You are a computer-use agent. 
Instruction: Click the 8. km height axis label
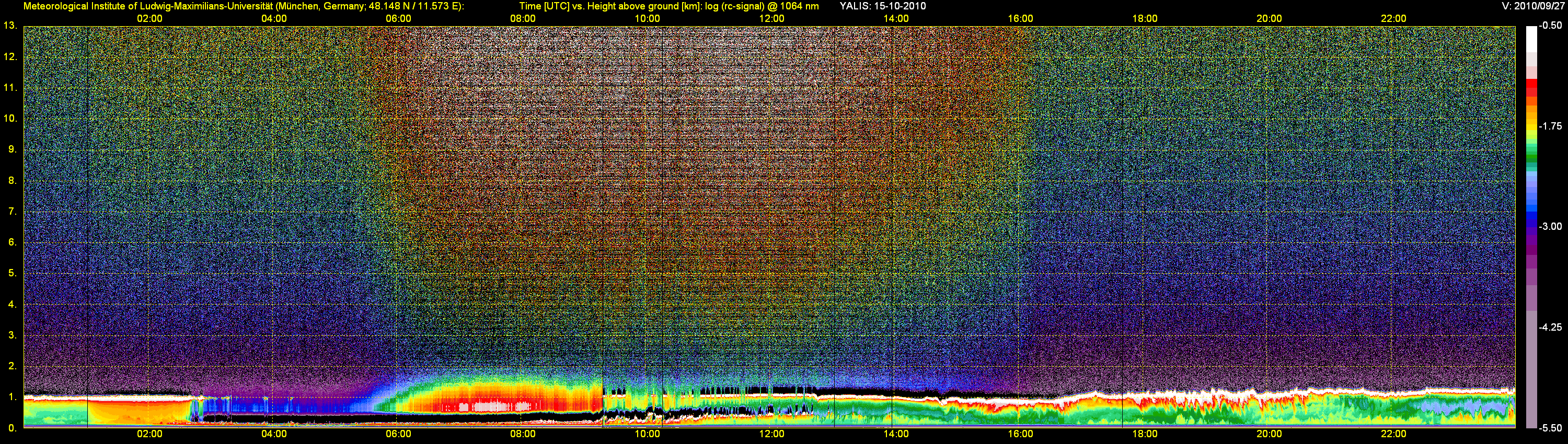[12, 181]
